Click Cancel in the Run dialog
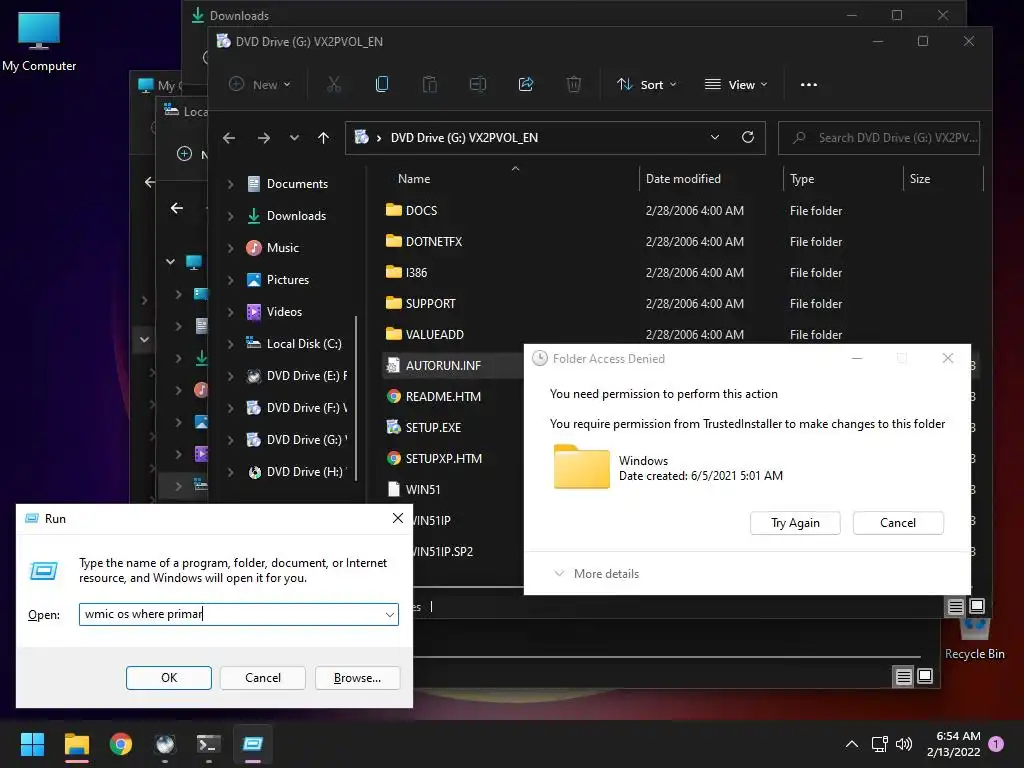Viewport: 1024px width, 768px height. (x=263, y=678)
